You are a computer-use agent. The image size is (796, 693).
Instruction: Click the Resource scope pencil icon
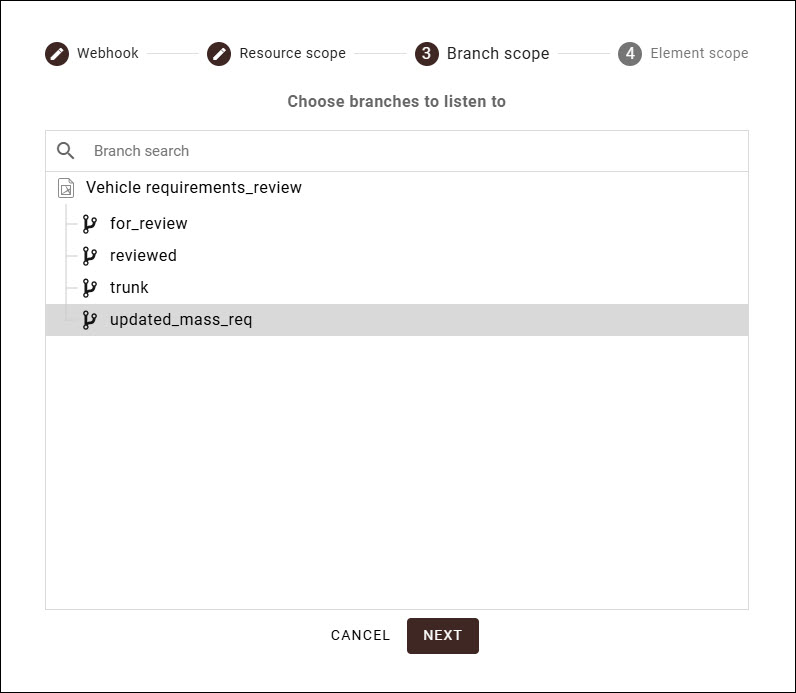(x=219, y=54)
